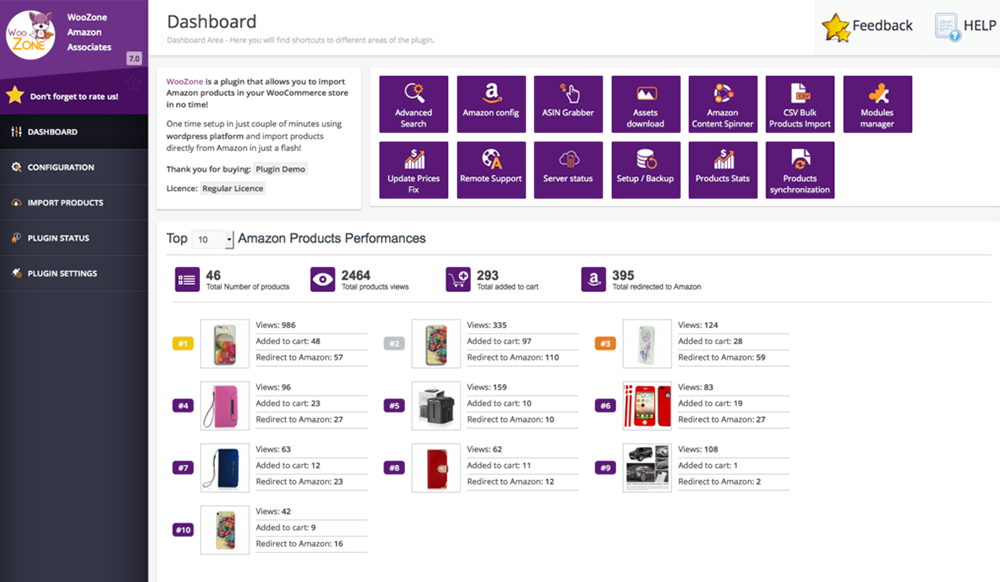Click the 'Views: 159' stat
Image resolution: width=1000 pixels, height=582 pixels.
tap(487, 387)
